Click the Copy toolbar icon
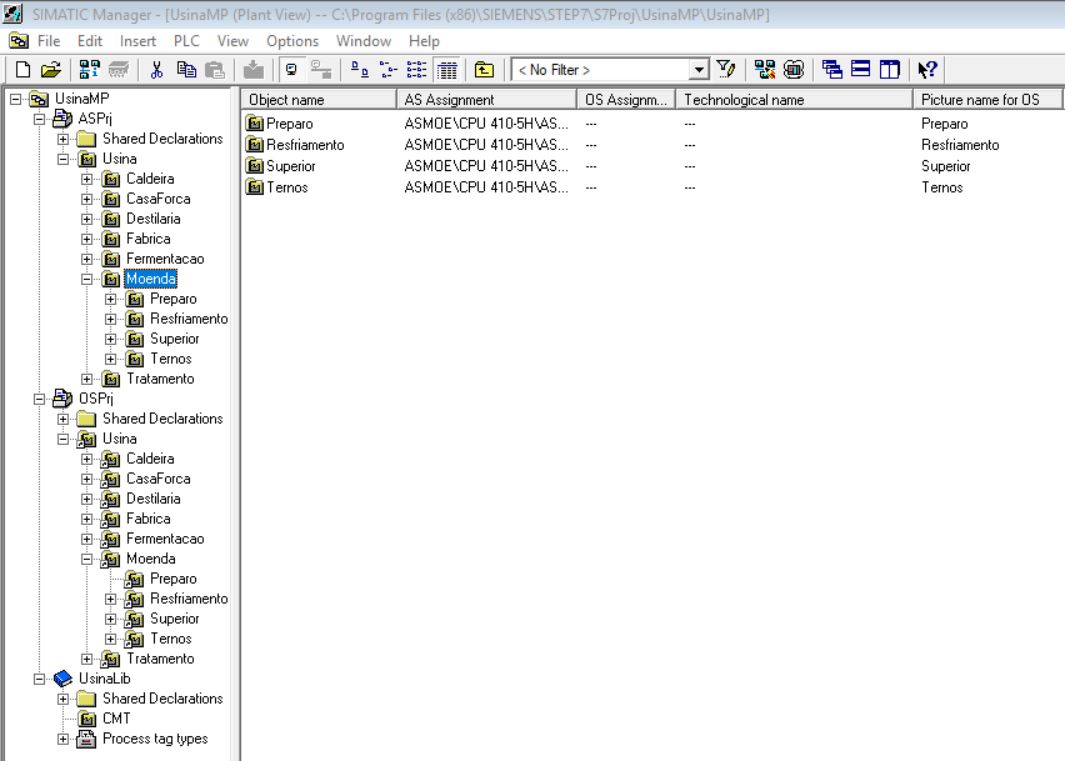Image resolution: width=1065 pixels, height=761 pixels. tap(186, 69)
